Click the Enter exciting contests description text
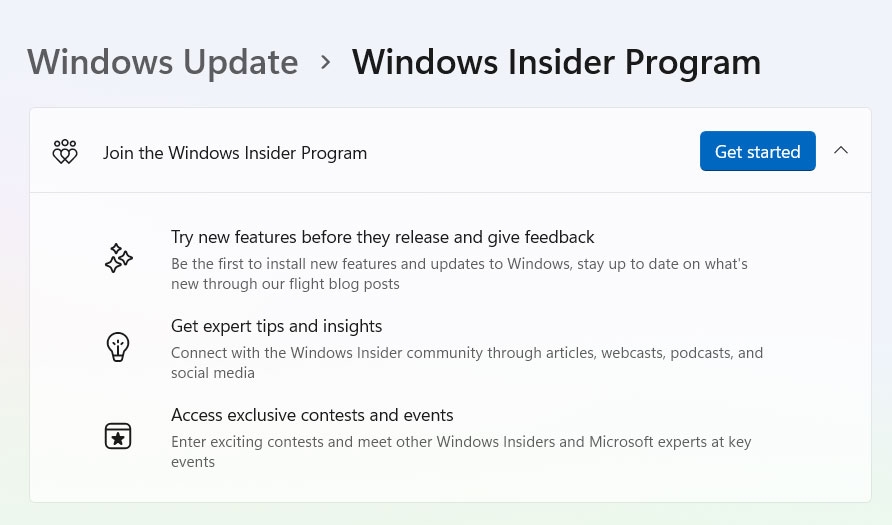Image resolution: width=892 pixels, height=525 pixels. [x=461, y=452]
